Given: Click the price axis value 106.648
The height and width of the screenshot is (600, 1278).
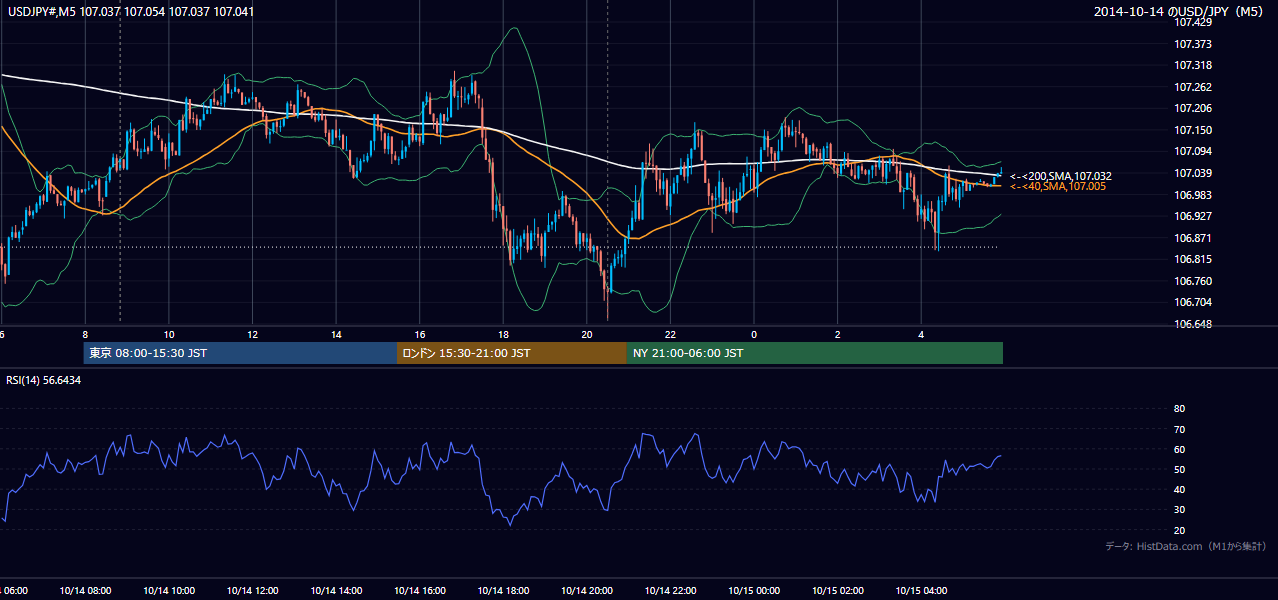Looking at the screenshot, I should click(x=1193, y=324).
